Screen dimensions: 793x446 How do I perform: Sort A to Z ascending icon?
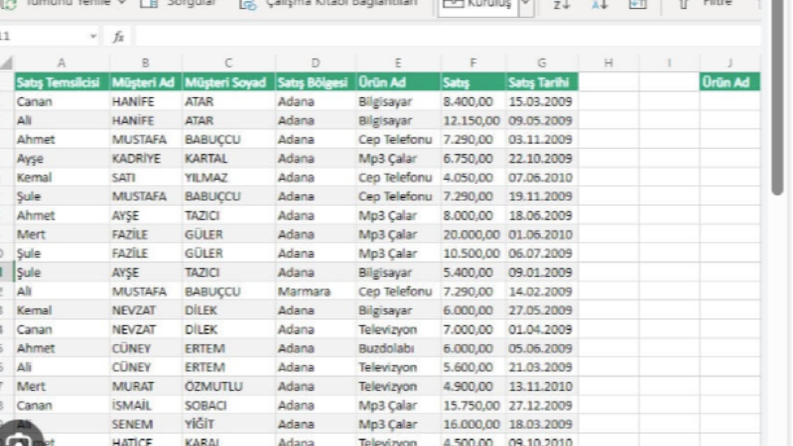[x=599, y=4]
